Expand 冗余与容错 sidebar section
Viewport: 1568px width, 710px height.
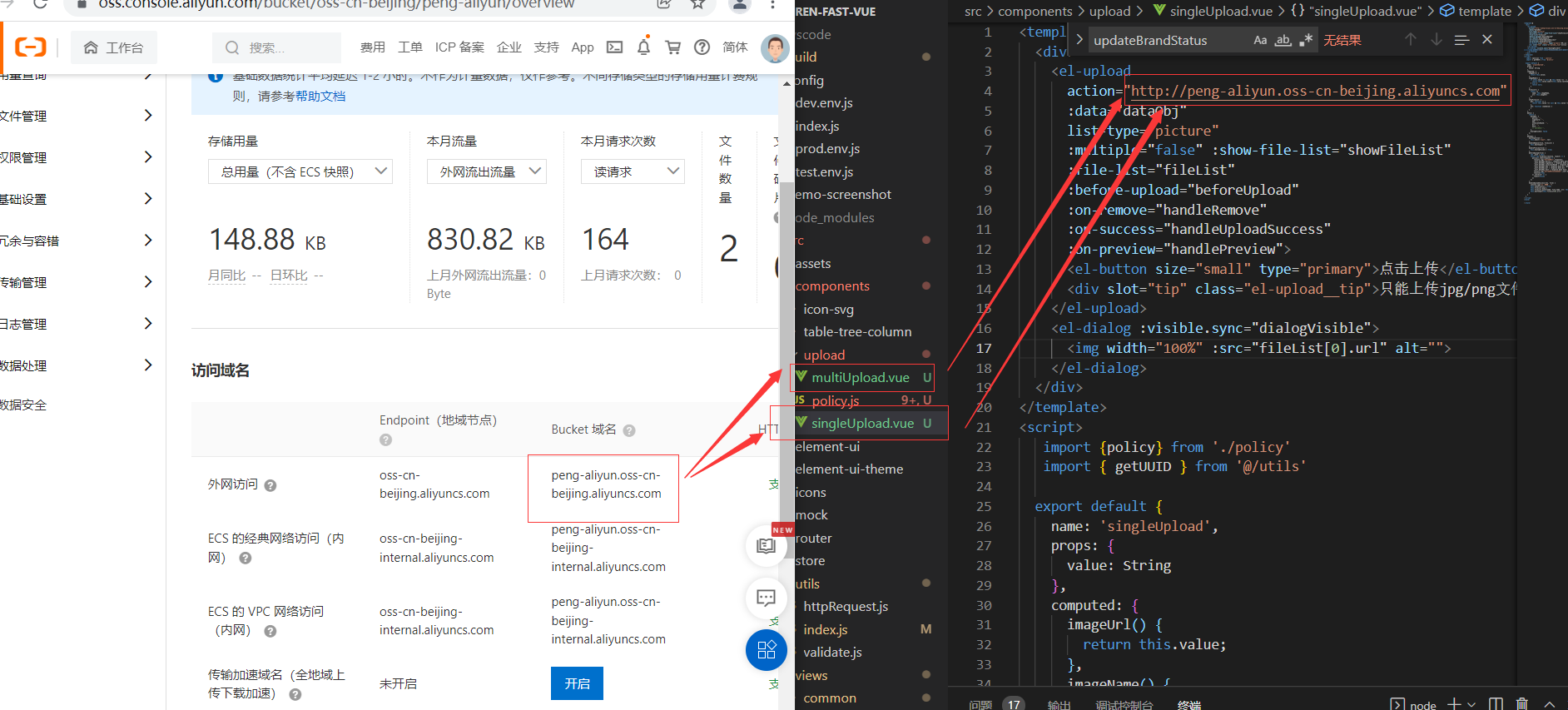pos(77,241)
